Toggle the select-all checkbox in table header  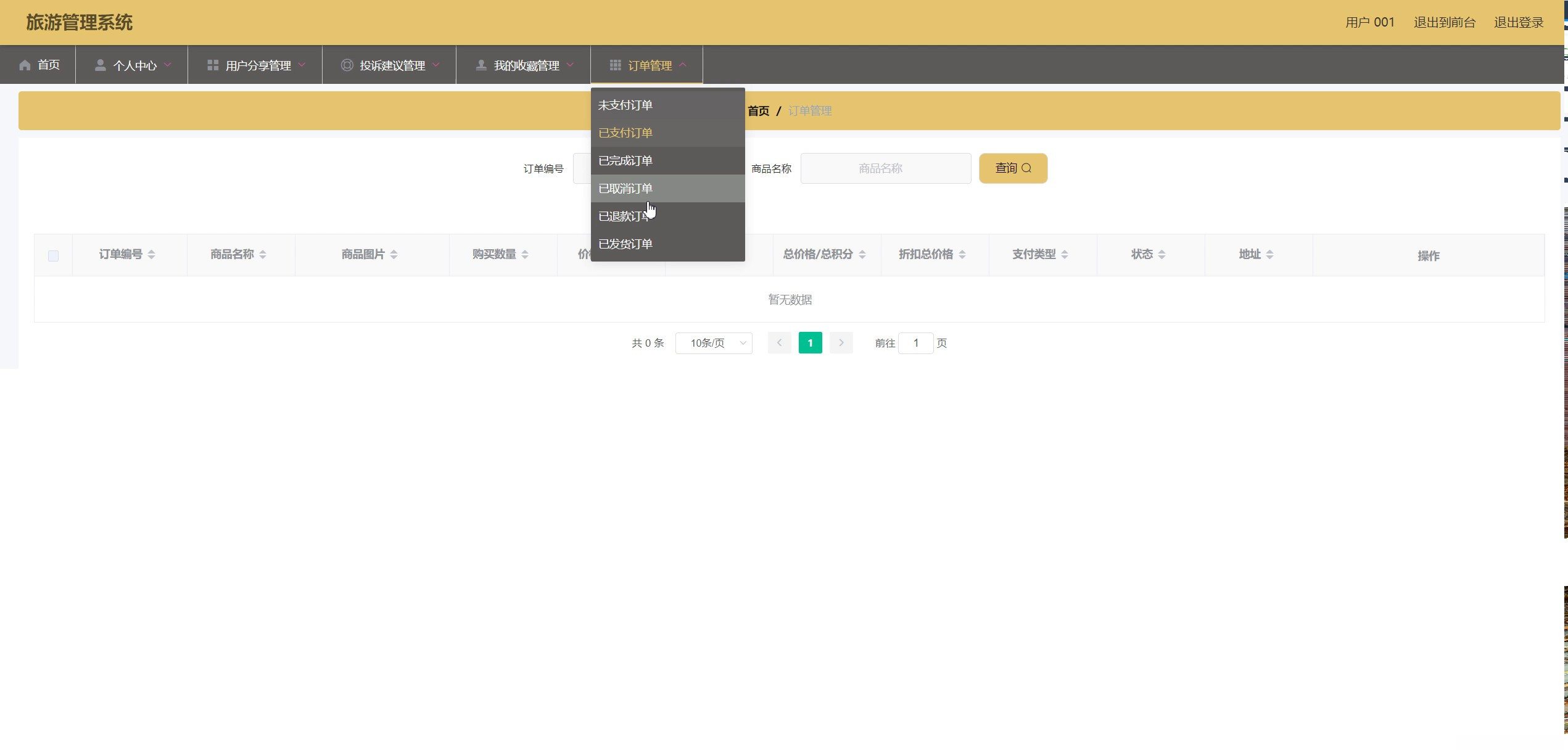tap(54, 256)
